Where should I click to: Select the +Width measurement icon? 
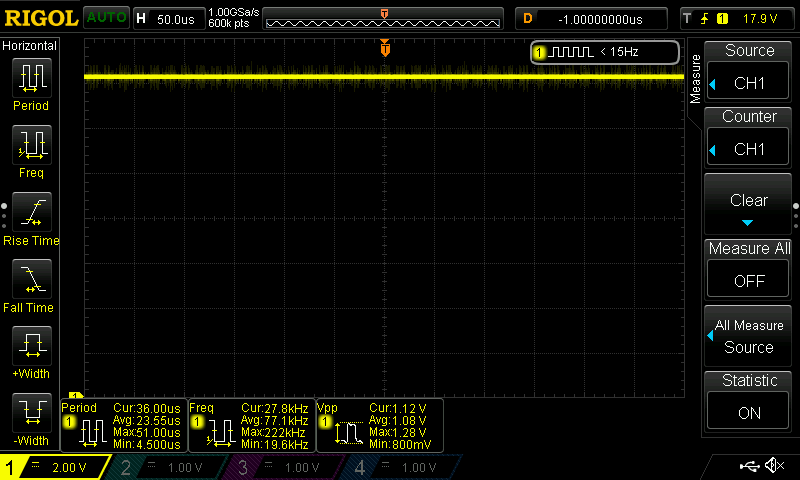tap(31, 347)
